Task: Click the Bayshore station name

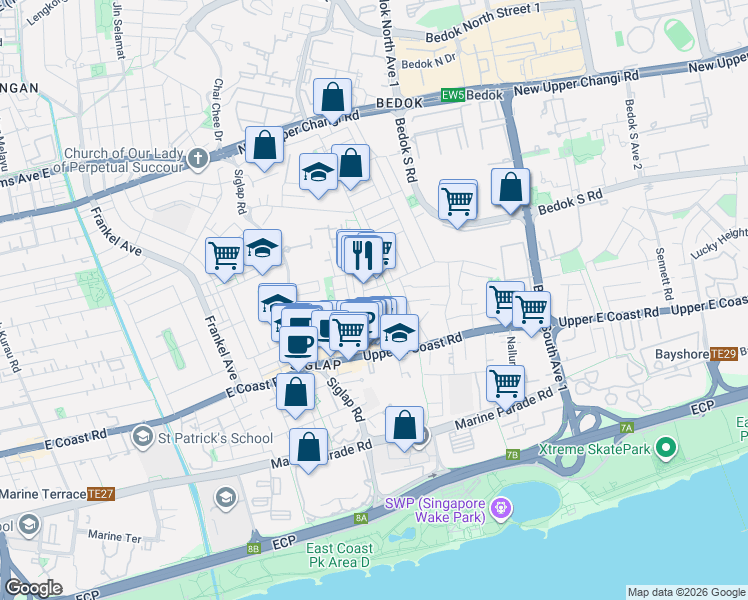Action: [682, 354]
